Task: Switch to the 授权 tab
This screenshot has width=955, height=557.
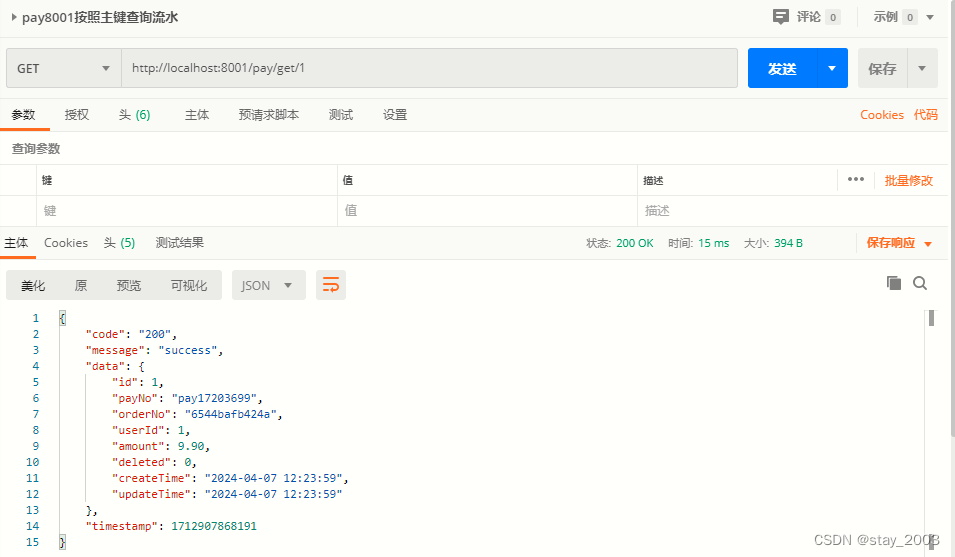Action: (77, 114)
